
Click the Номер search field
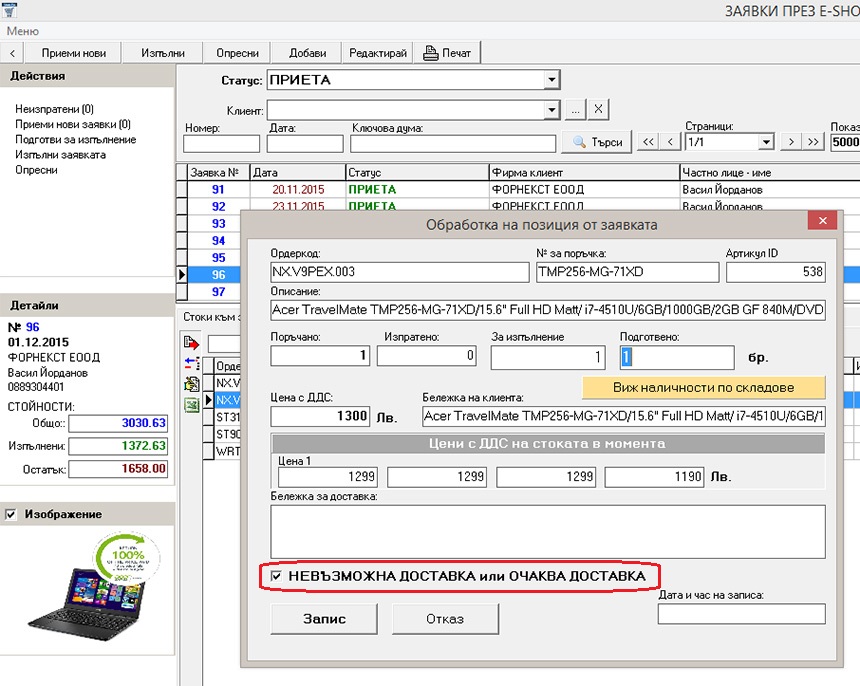coord(222,144)
